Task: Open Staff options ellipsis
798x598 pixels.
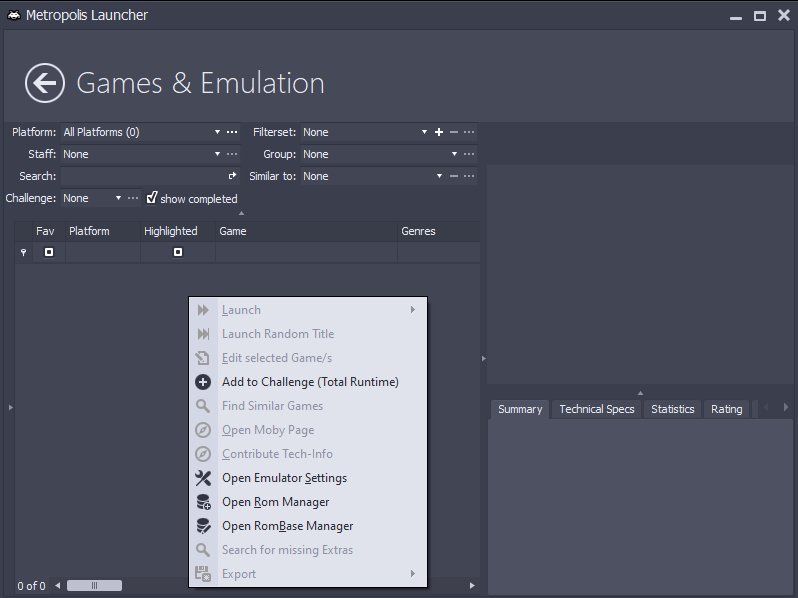Action: [x=232, y=154]
